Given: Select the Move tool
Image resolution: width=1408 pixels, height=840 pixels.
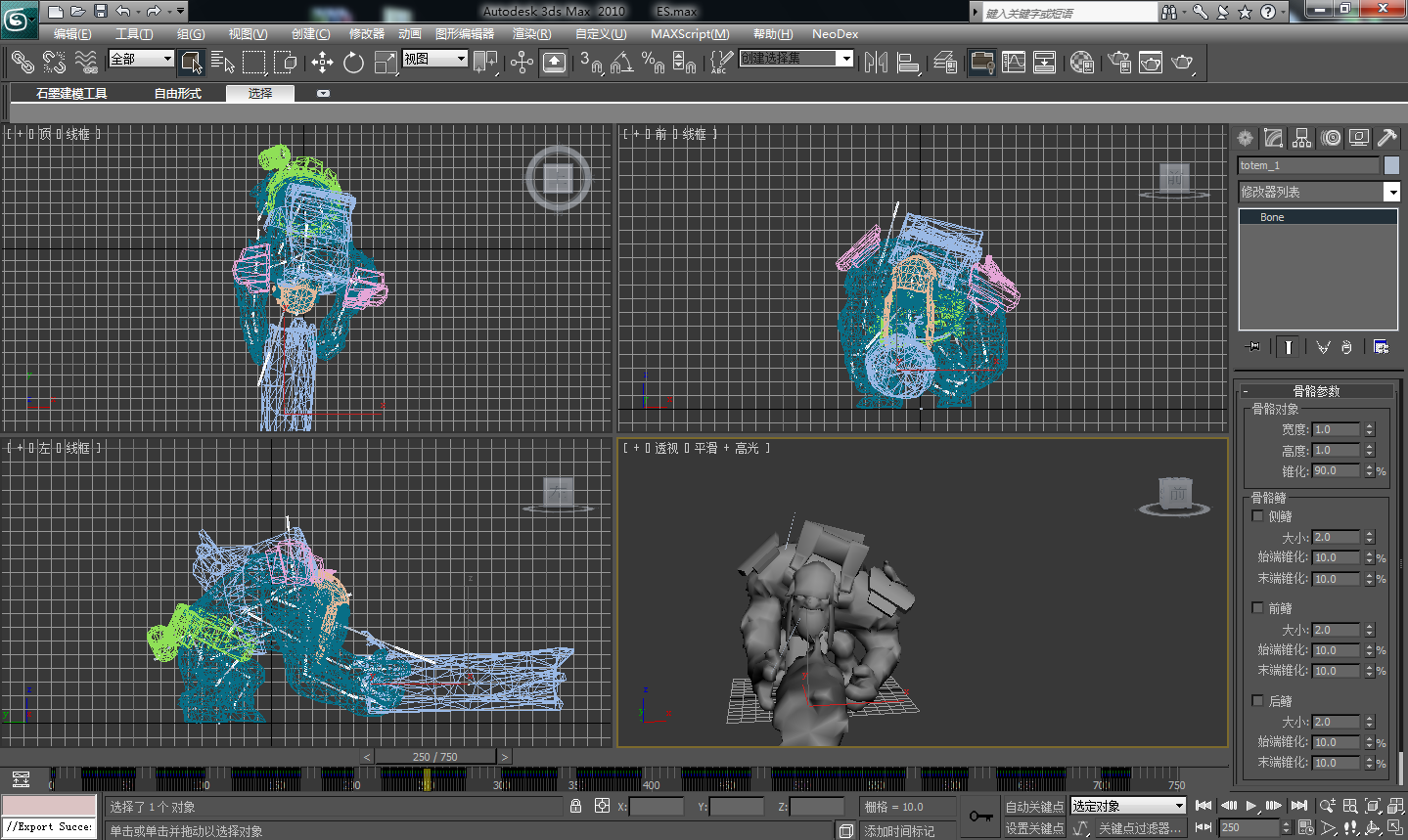Looking at the screenshot, I should [322, 63].
